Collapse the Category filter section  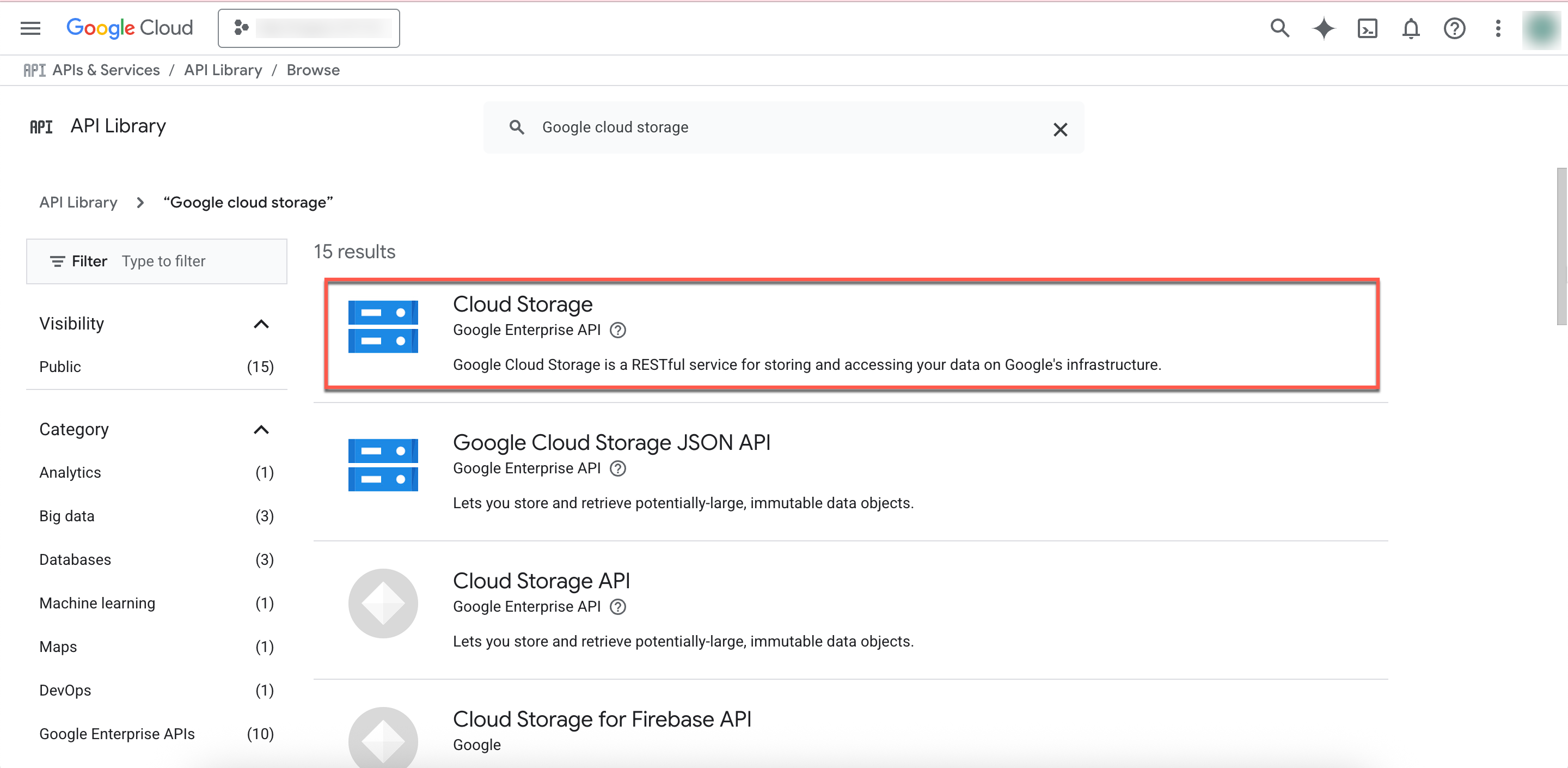pos(262,429)
